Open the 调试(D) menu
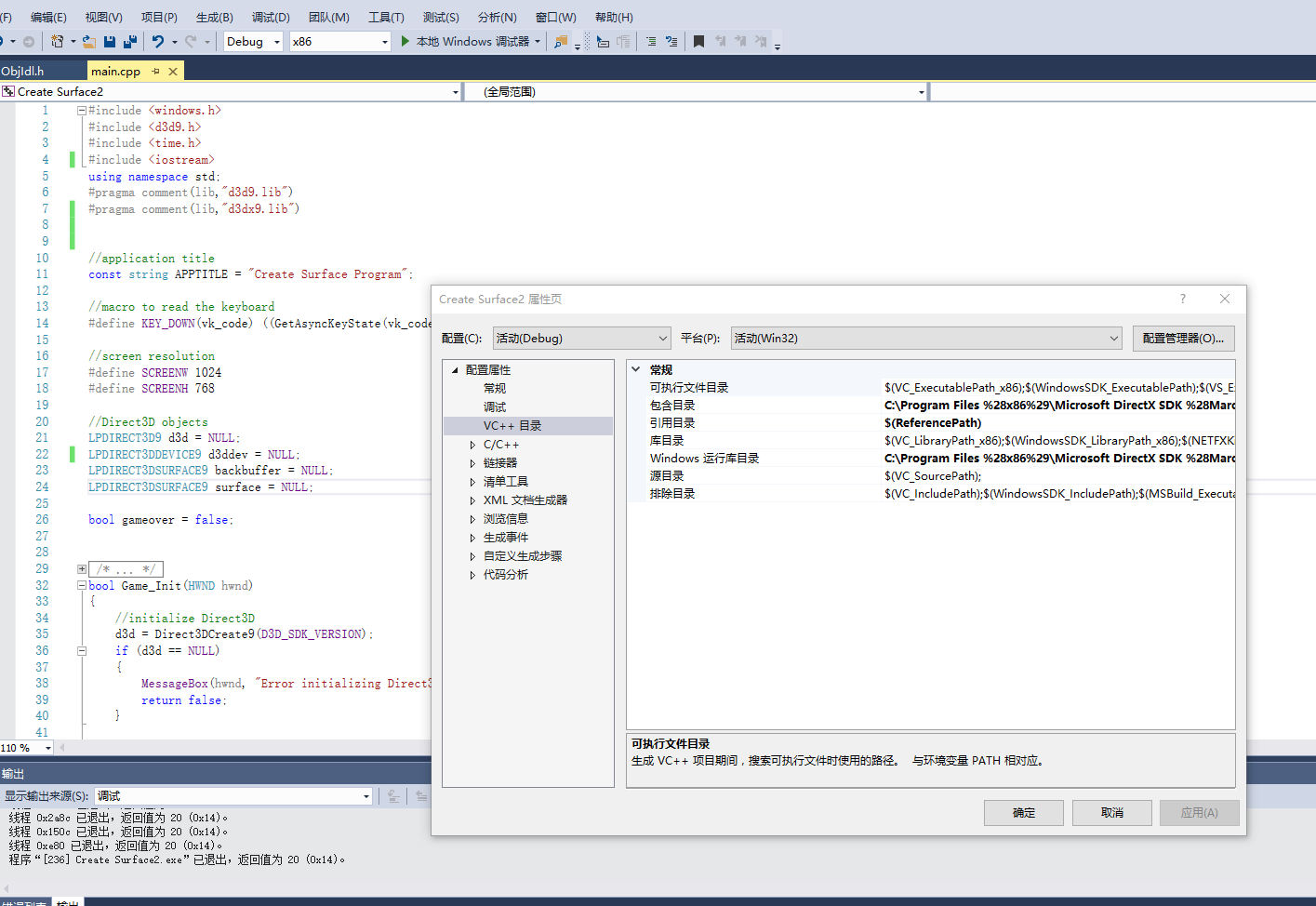 pyautogui.click(x=271, y=17)
